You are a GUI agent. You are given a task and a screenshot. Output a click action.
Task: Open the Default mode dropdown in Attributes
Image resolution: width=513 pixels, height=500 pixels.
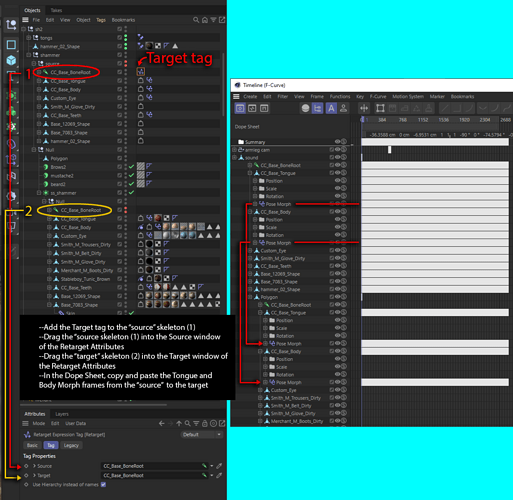(202, 435)
